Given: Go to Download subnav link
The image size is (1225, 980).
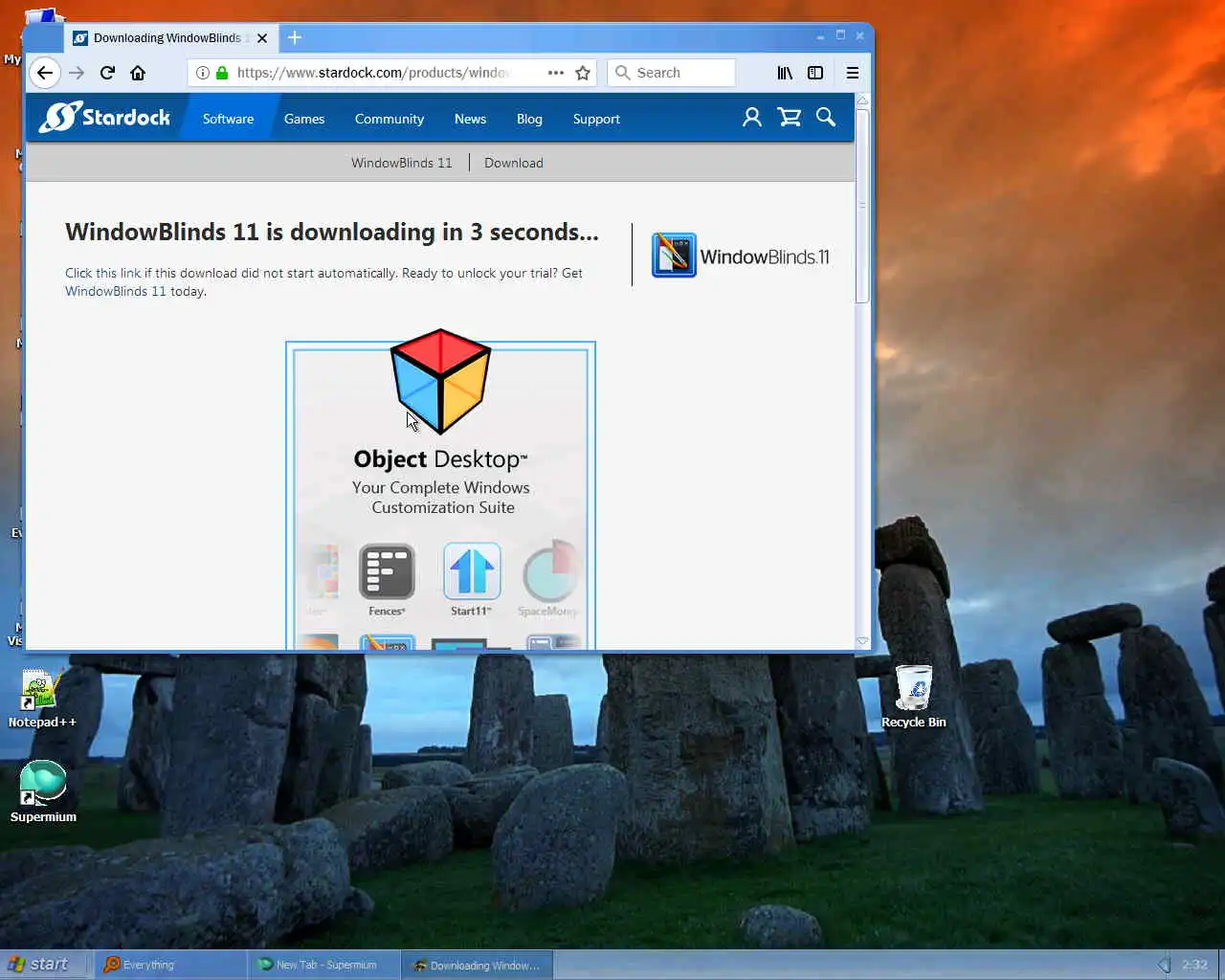Looking at the screenshot, I should 514,163.
